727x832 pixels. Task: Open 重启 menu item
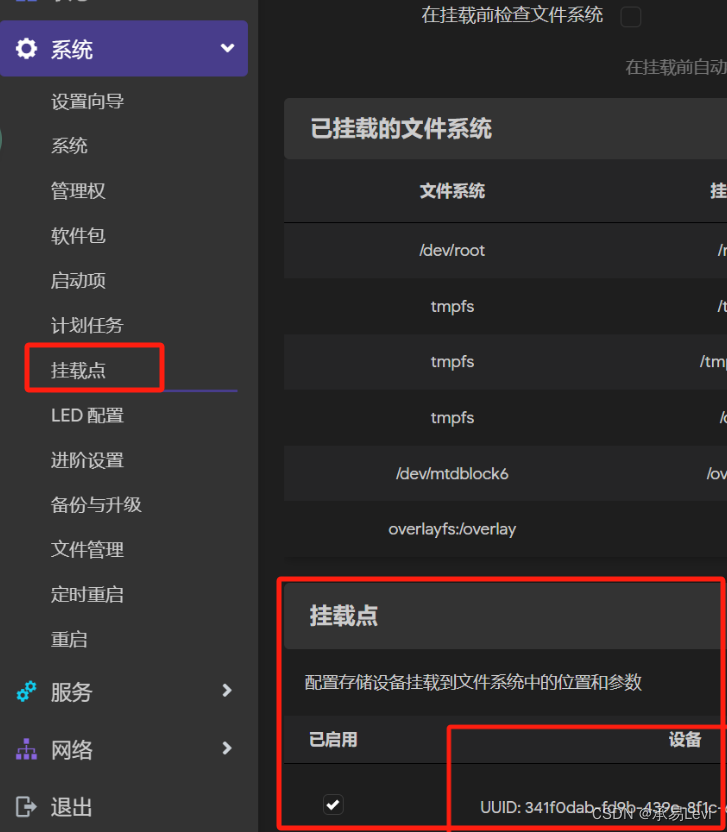69,639
